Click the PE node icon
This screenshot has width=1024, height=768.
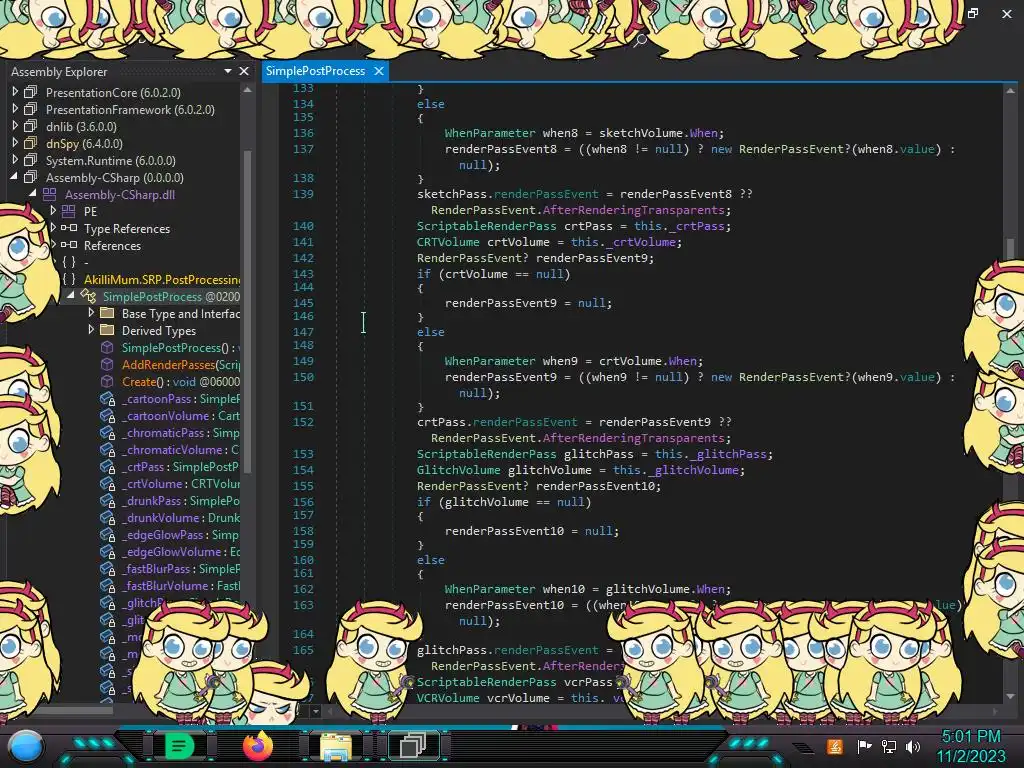[69, 211]
